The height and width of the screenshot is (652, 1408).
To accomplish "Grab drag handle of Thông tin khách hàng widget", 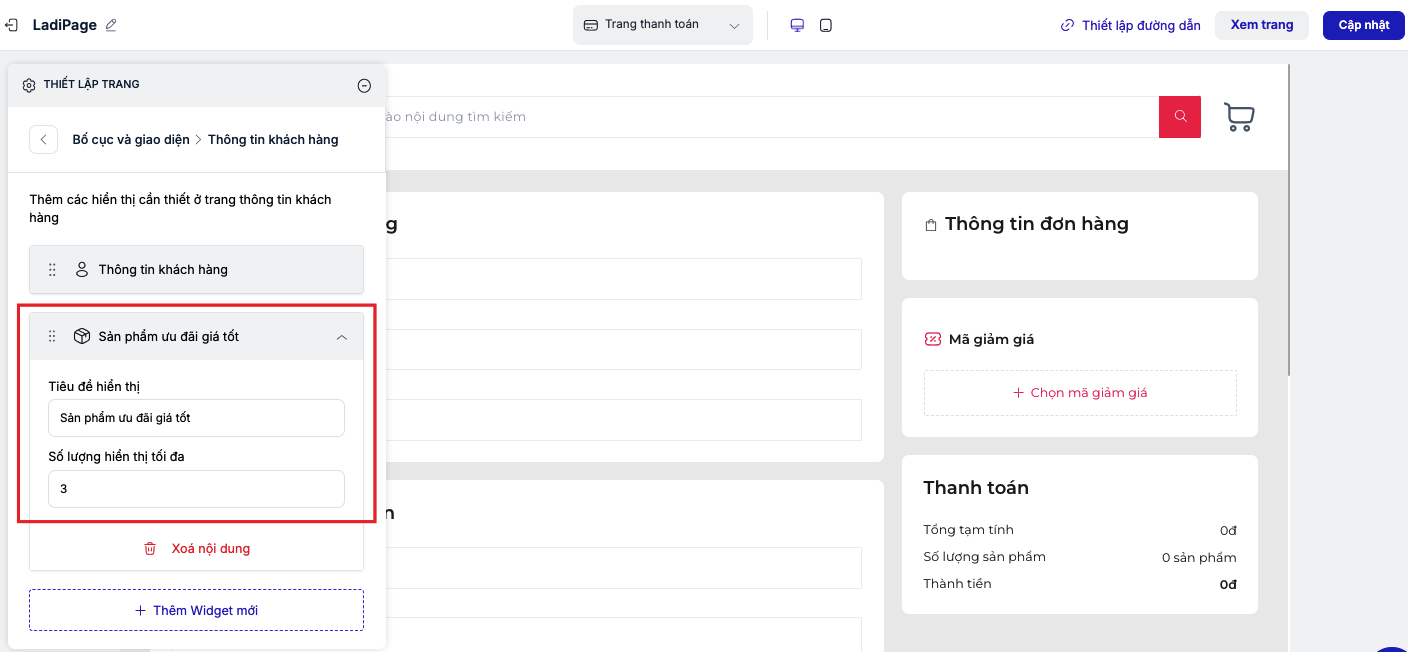I will 52,270.
